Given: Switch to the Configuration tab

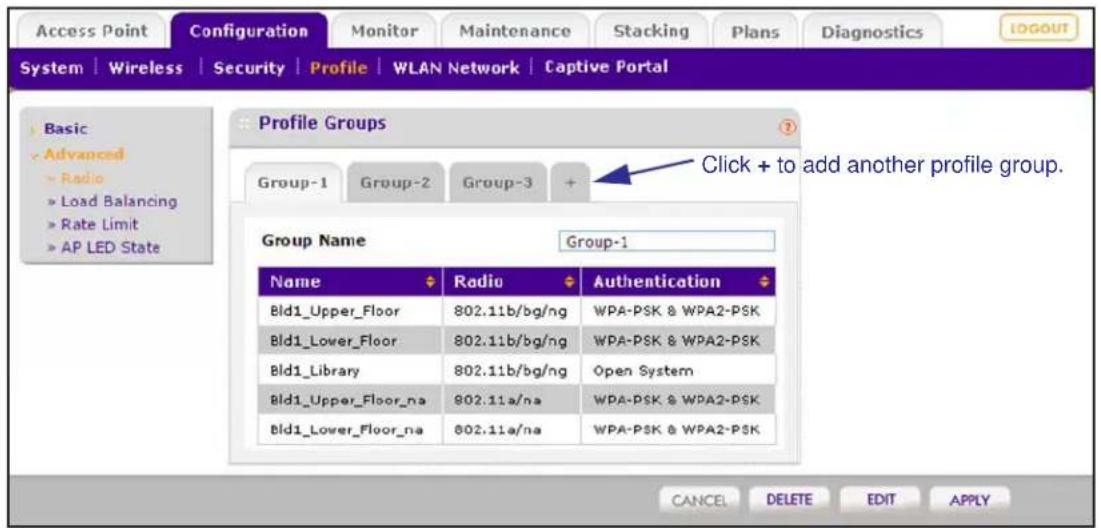Looking at the screenshot, I should tap(249, 32).
